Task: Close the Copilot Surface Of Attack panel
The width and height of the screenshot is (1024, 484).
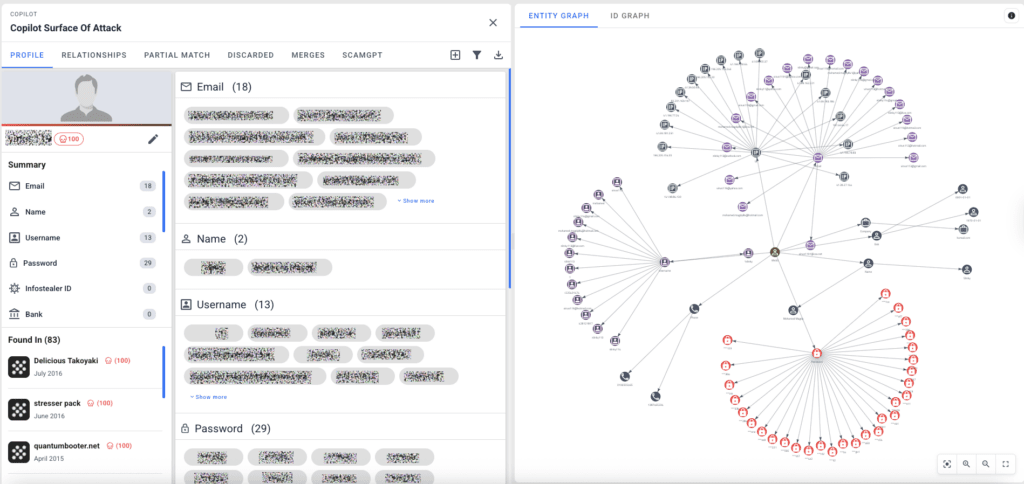Action: [x=492, y=22]
